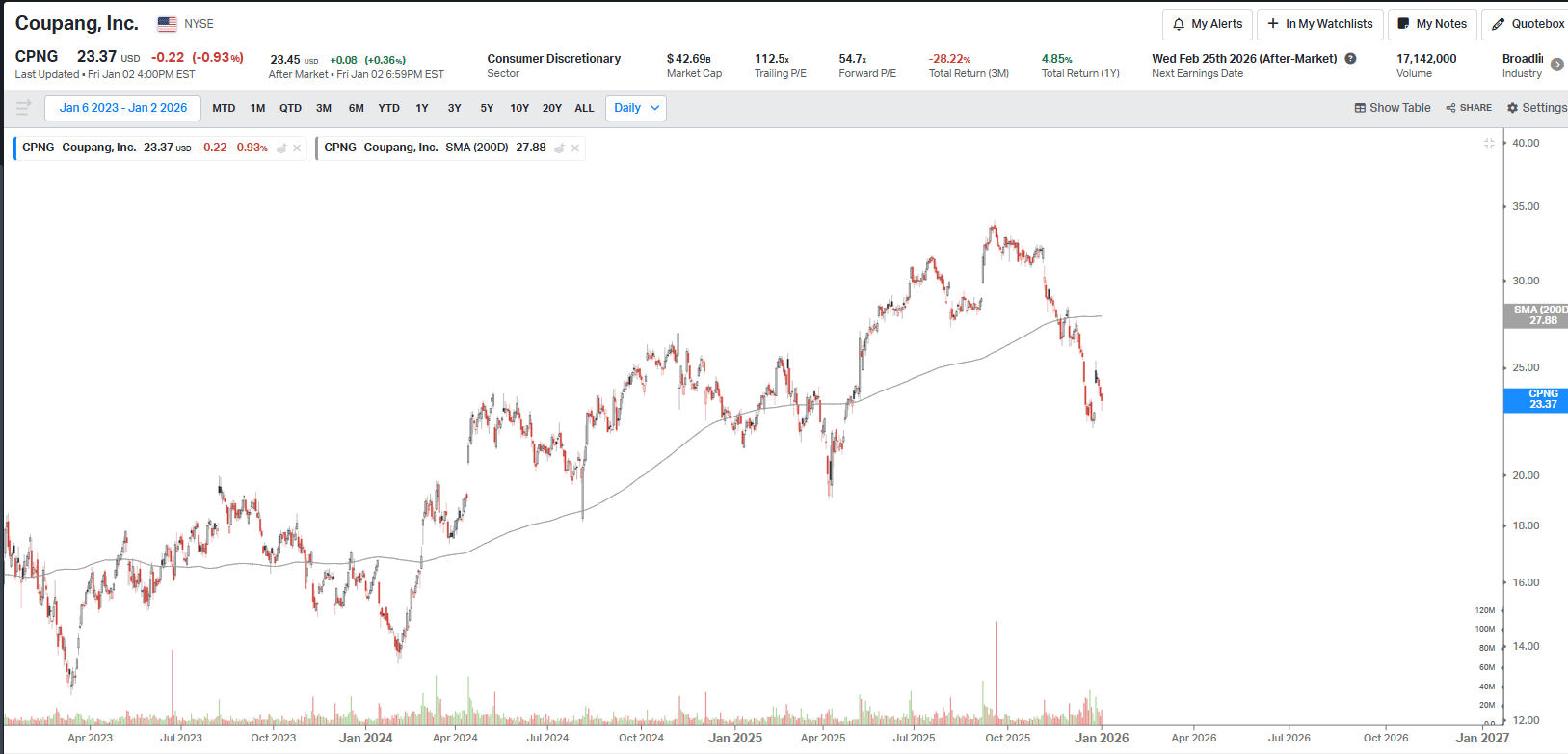Click the Jan 2027 x-axis label
The image size is (1568, 754).
pos(1482,738)
